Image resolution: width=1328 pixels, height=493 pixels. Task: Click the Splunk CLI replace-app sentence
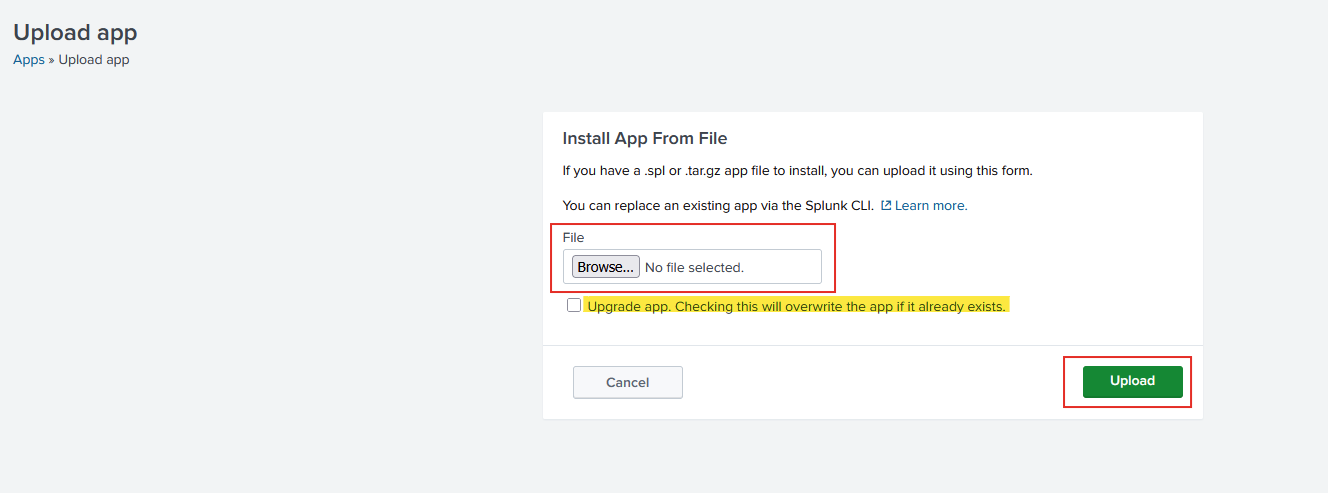click(718, 205)
